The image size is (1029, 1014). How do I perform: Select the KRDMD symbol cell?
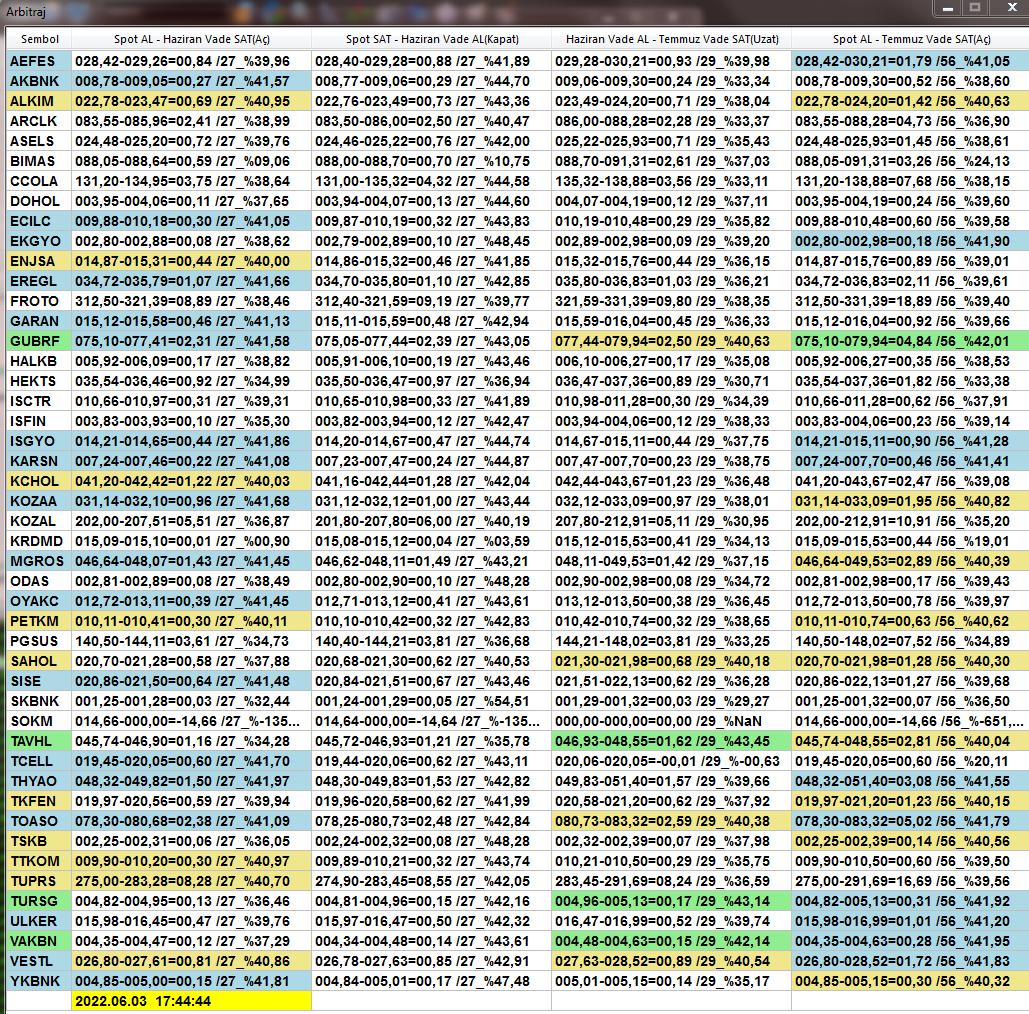click(39, 541)
